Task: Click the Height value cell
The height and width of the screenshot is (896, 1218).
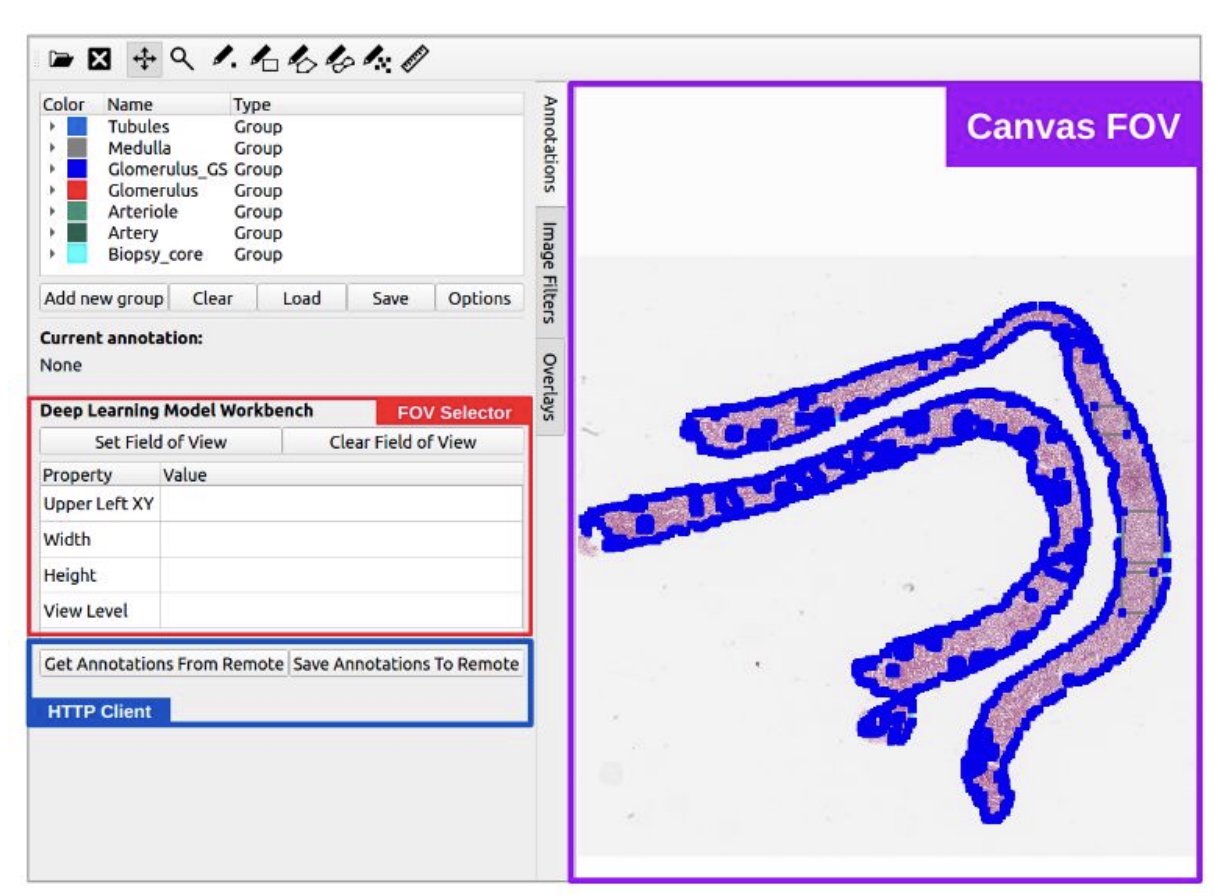Action: 341,575
